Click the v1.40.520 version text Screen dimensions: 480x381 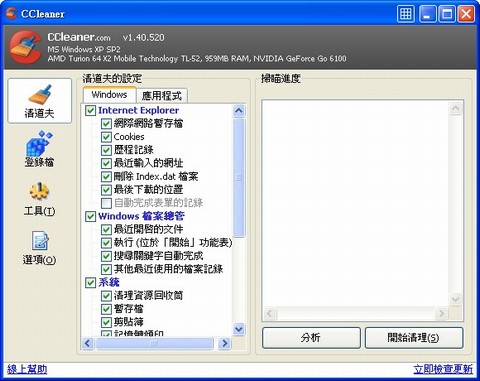[x=143, y=38]
